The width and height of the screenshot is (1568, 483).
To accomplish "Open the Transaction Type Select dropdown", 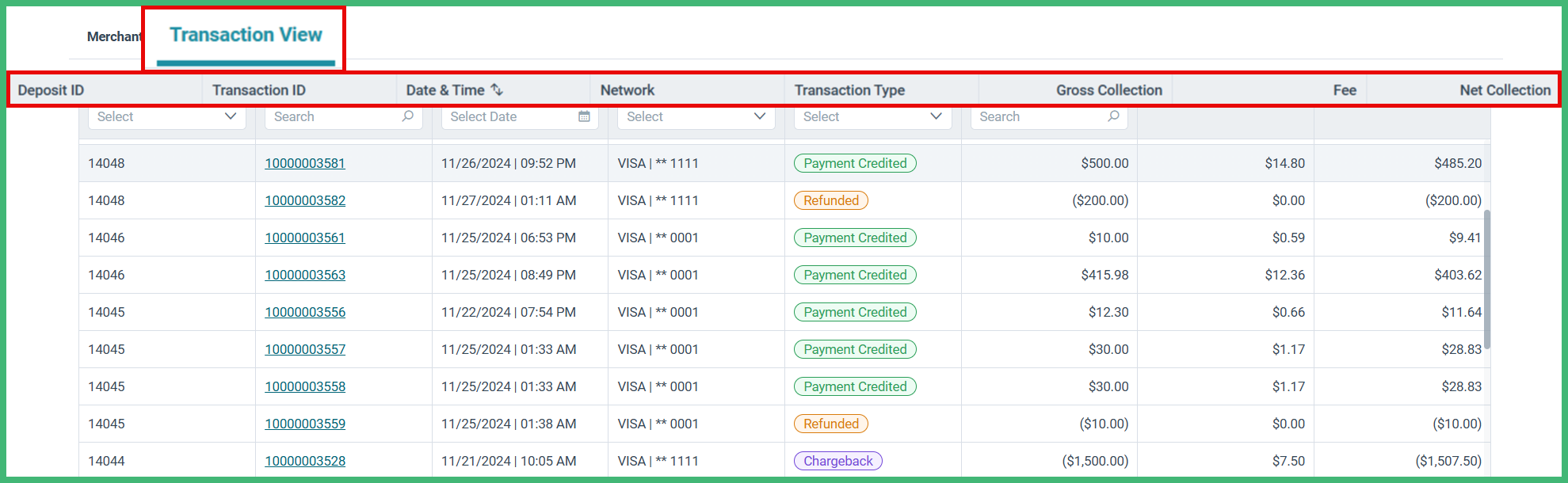I will (x=872, y=116).
